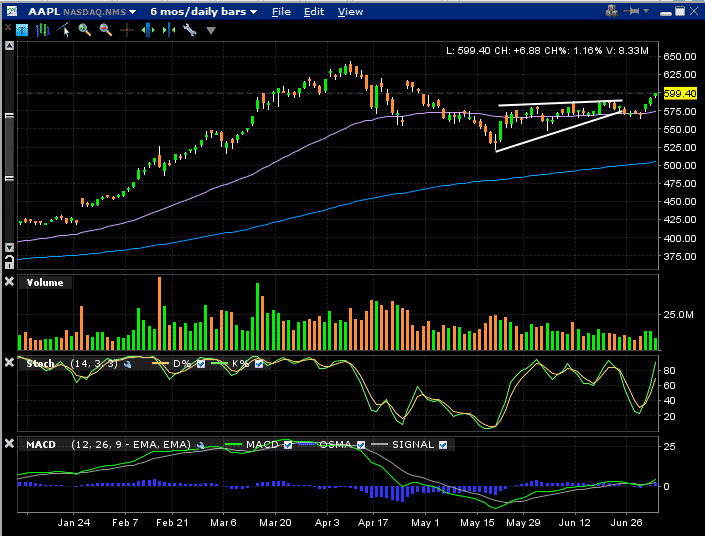Image resolution: width=705 pixels, height=536 pixels.
Task: Expand the toolbar's gray triangle menu
Action: [211, 31]
